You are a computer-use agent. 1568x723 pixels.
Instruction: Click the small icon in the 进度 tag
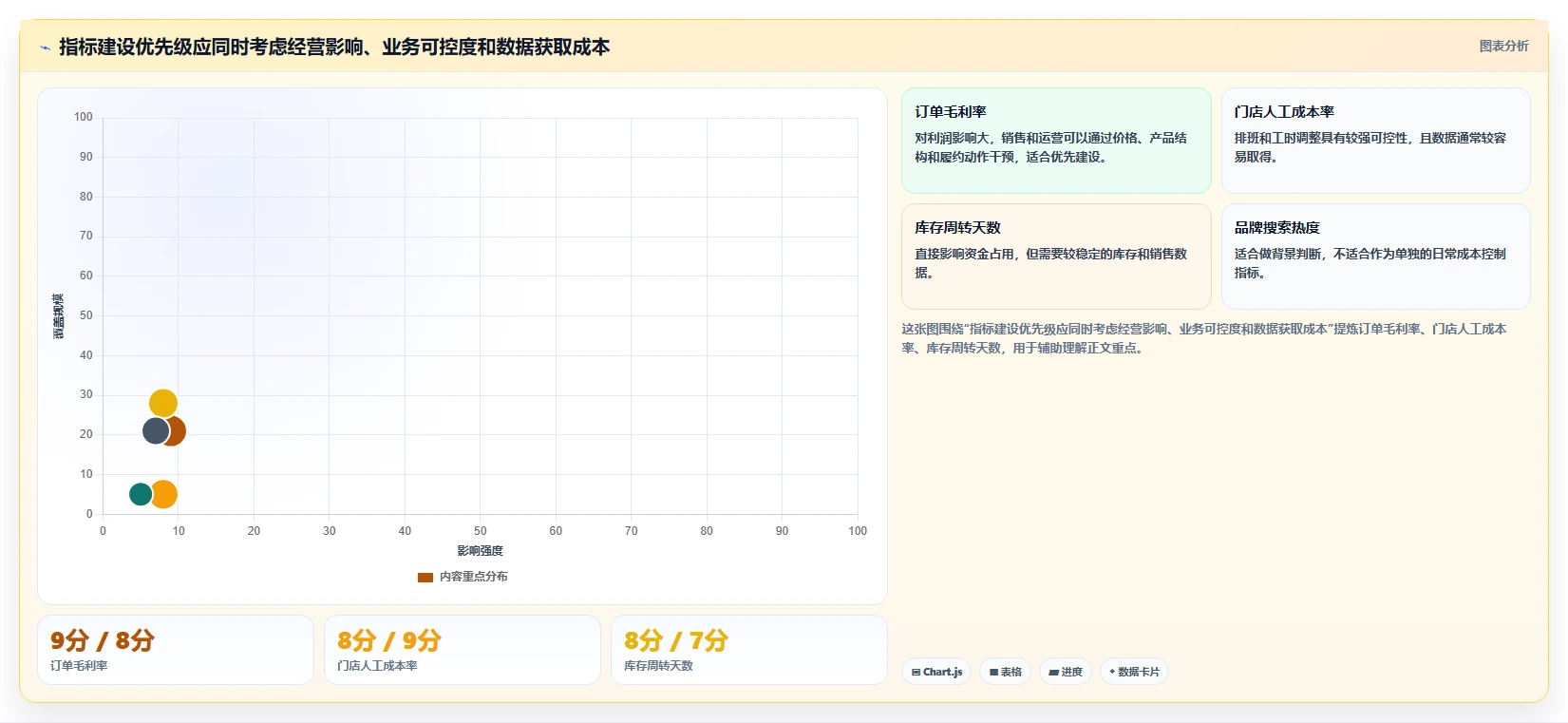point(1053,673)
